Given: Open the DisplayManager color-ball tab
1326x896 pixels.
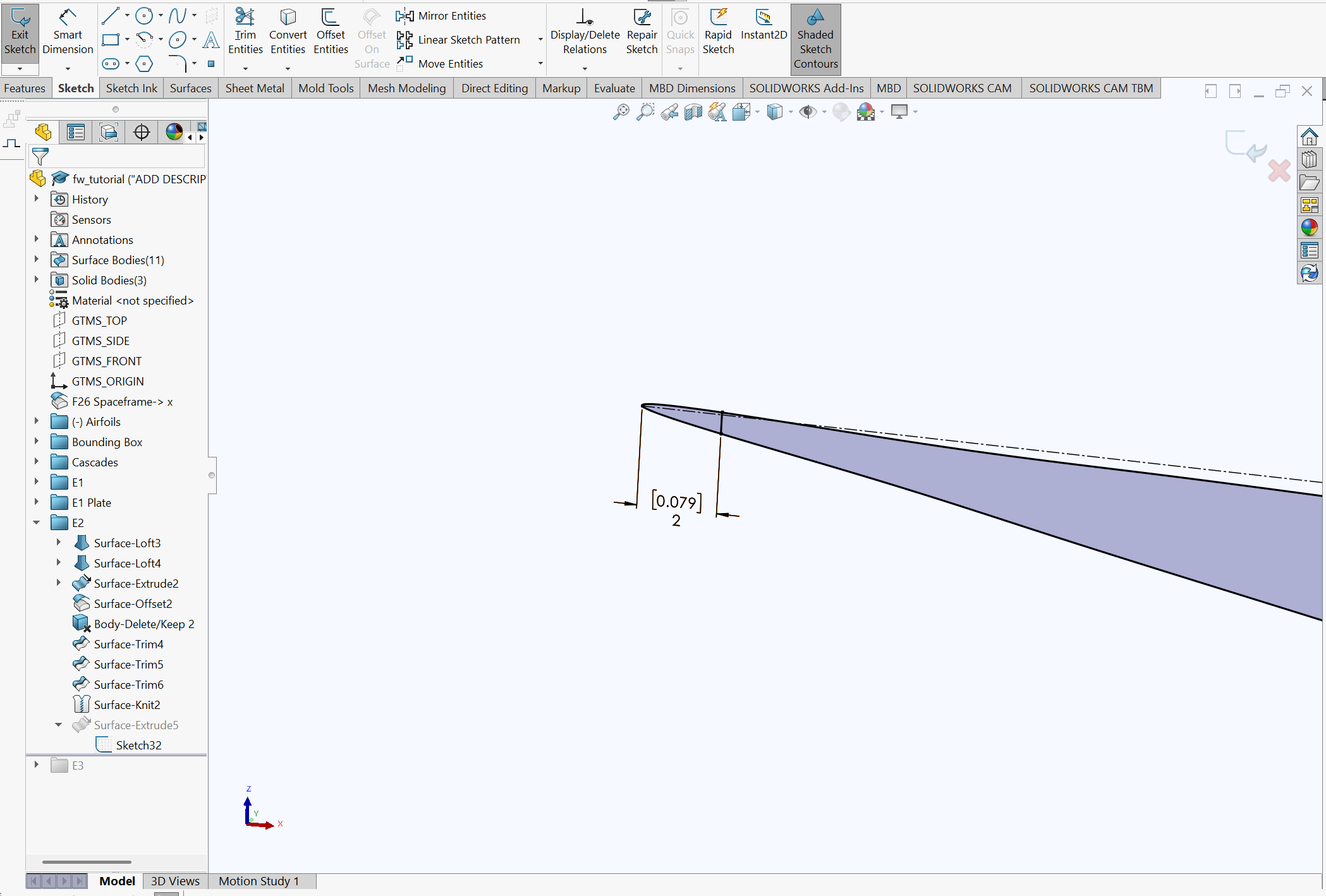Looking at the screenshot, I should point(174,132).
